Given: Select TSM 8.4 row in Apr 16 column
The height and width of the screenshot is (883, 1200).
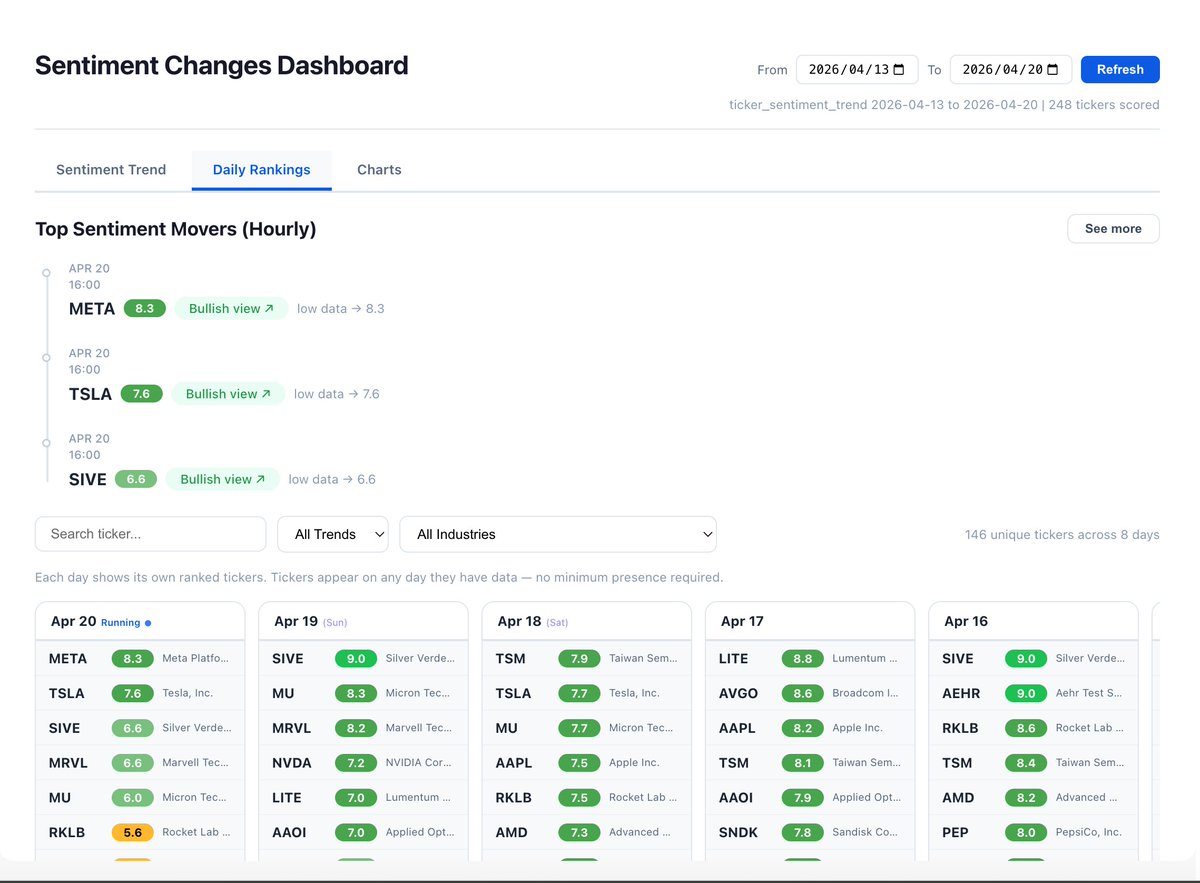Looking at the screenshot, I should [1033, 762].
